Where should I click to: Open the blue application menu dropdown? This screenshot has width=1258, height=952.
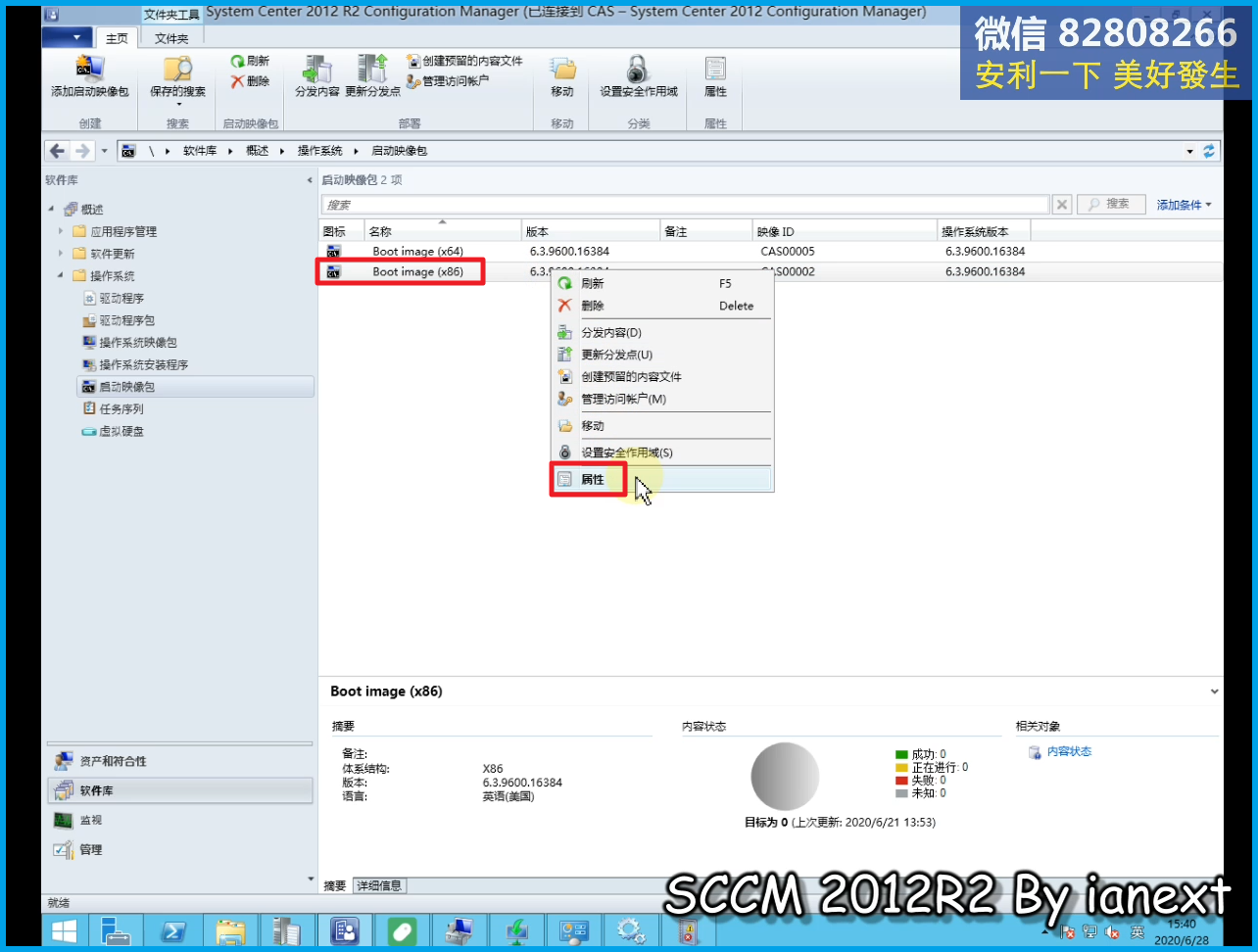click(x=68, y=38)
